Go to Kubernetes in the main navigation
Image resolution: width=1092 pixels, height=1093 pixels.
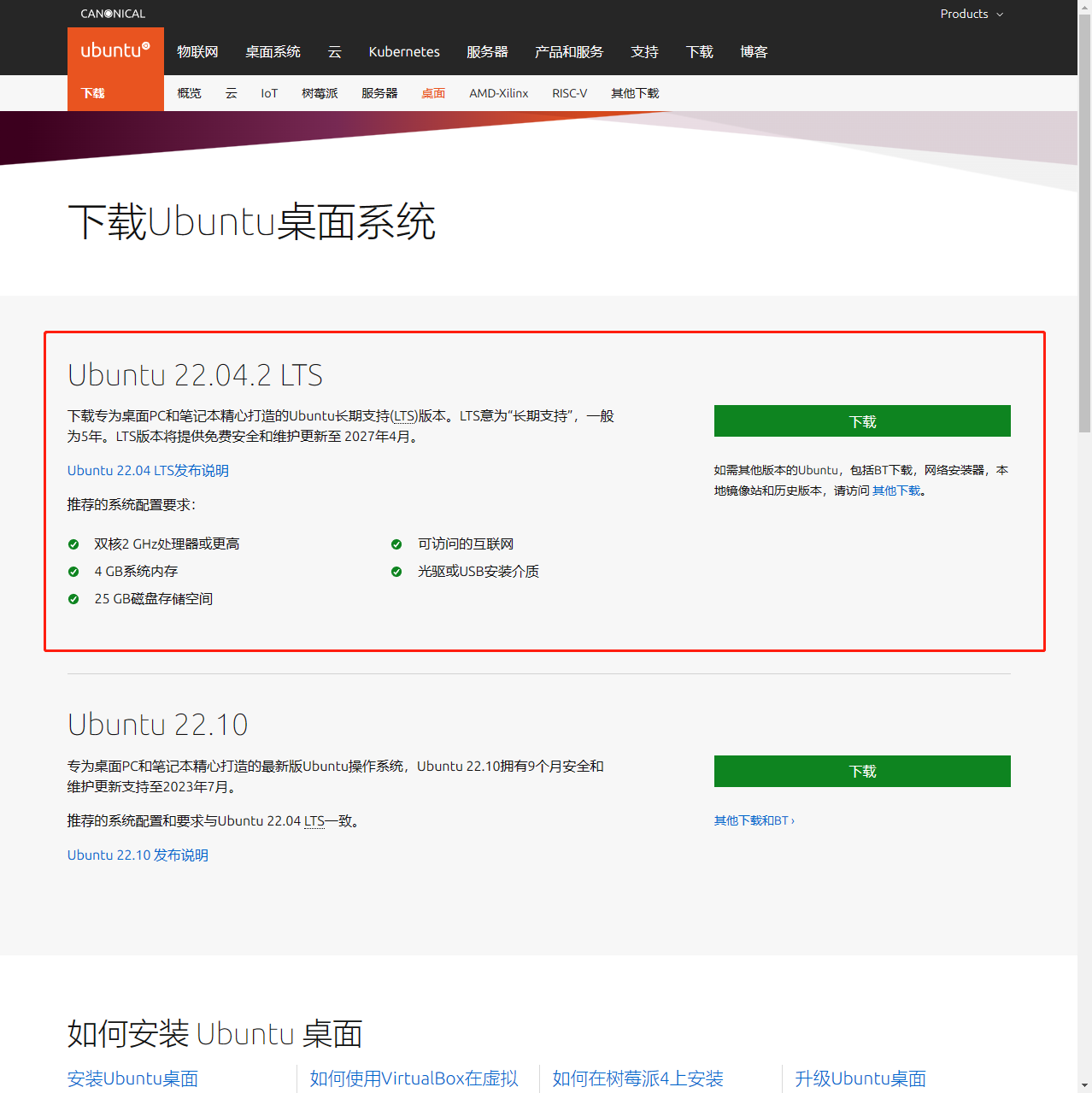pyautogui.click(x=404, y=51)
